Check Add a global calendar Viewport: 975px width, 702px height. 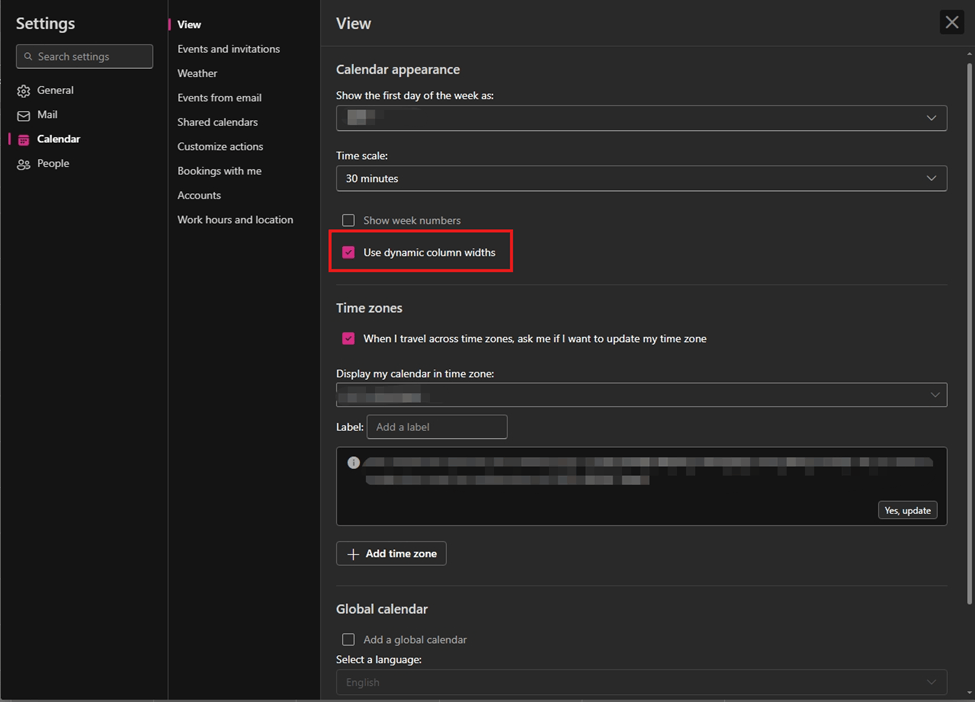[x=348, y=639]
